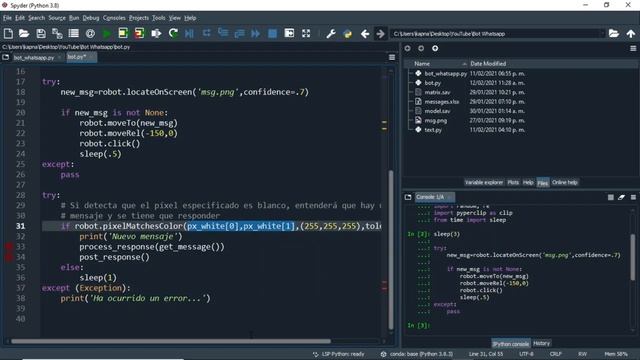640x360 pixels.
Task: Toggle the breakpoint on line 33
Action: pyautogui.click(x=8, y=247)
